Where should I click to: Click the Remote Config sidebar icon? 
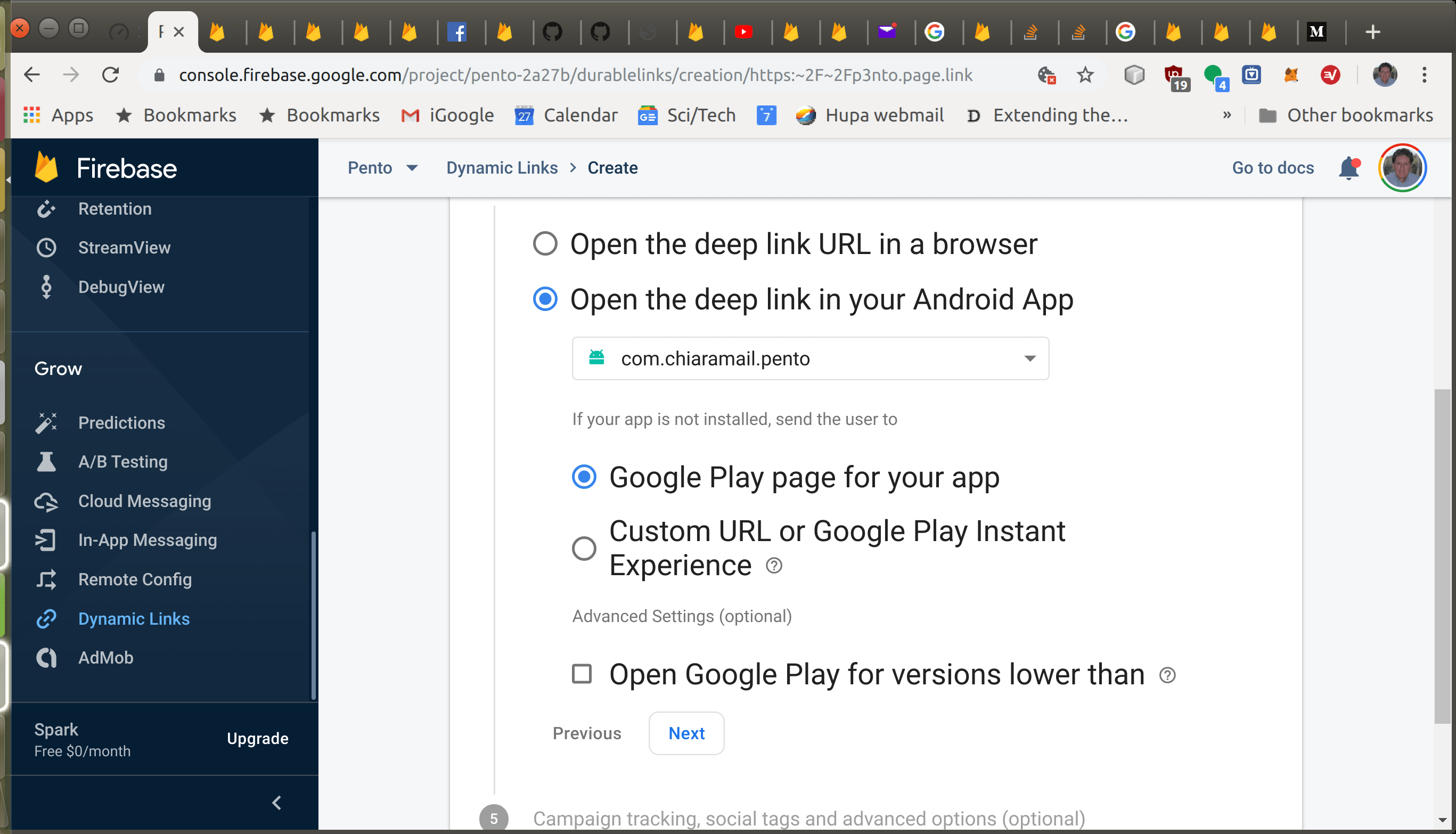click(46, 579)
